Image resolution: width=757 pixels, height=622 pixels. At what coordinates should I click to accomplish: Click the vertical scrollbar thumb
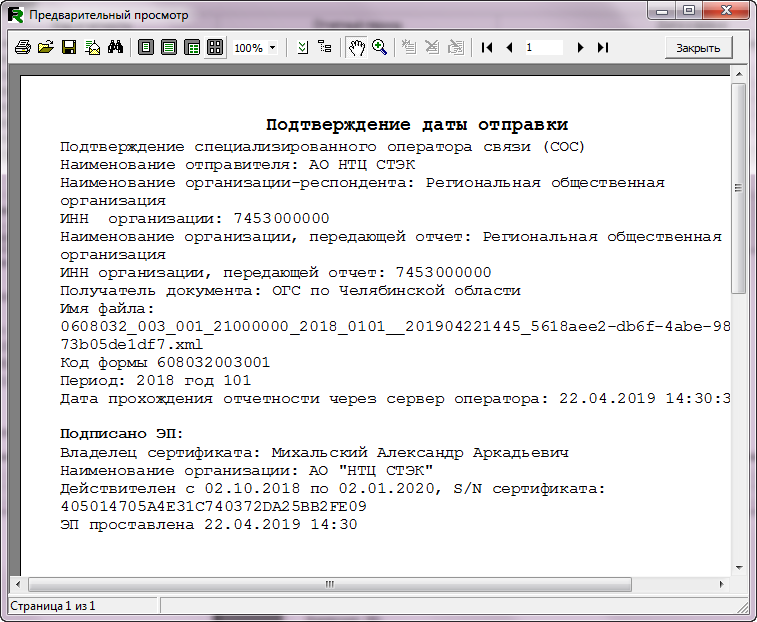[738, 188]
